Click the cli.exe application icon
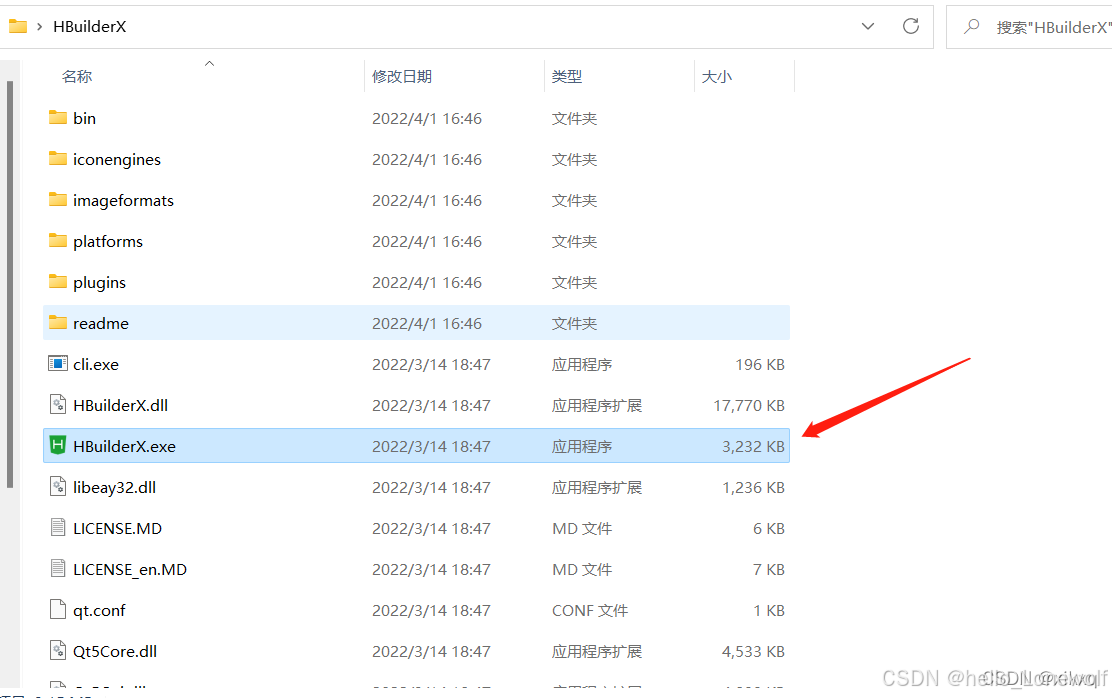 pyautogui.click(x=57, y=364)
